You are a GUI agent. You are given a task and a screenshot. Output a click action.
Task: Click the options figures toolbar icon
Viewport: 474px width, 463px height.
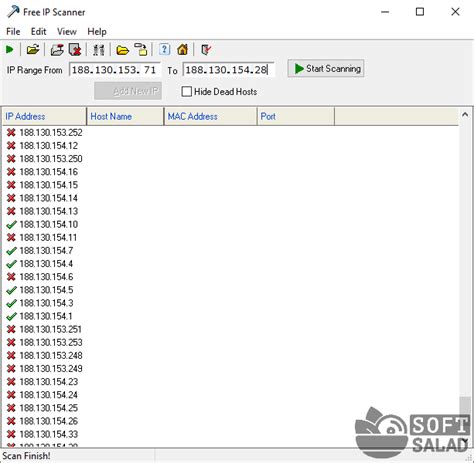tap(99, 50)
